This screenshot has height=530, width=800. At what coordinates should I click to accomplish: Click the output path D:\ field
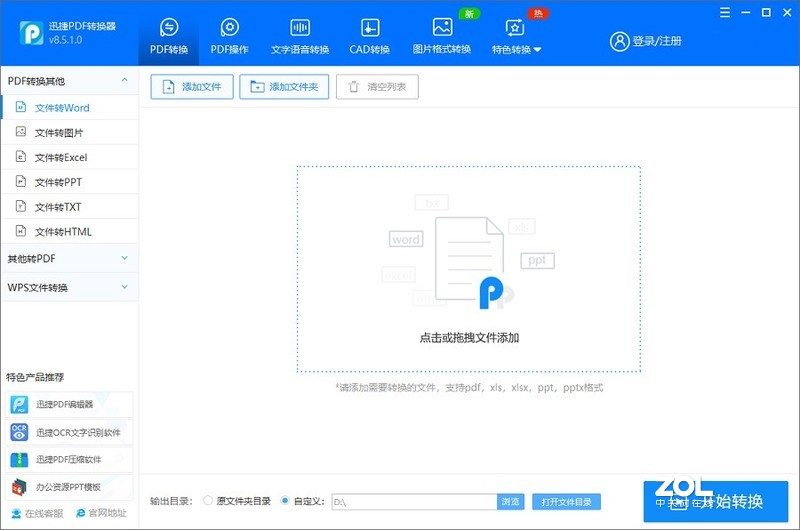[414, 502]
